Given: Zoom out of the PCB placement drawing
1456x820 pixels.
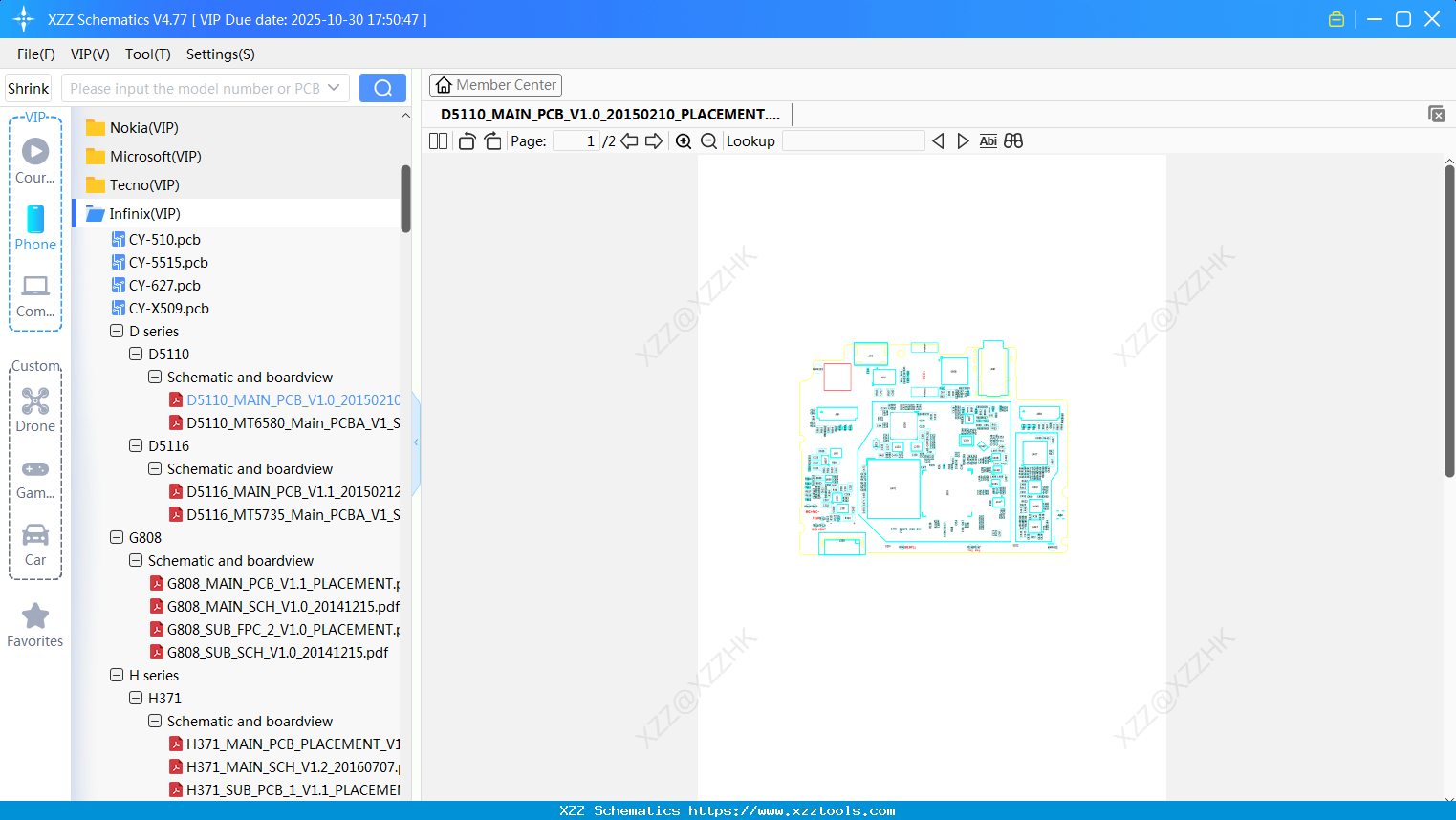Looking at the screenshot, I should [x=708, y=140].
